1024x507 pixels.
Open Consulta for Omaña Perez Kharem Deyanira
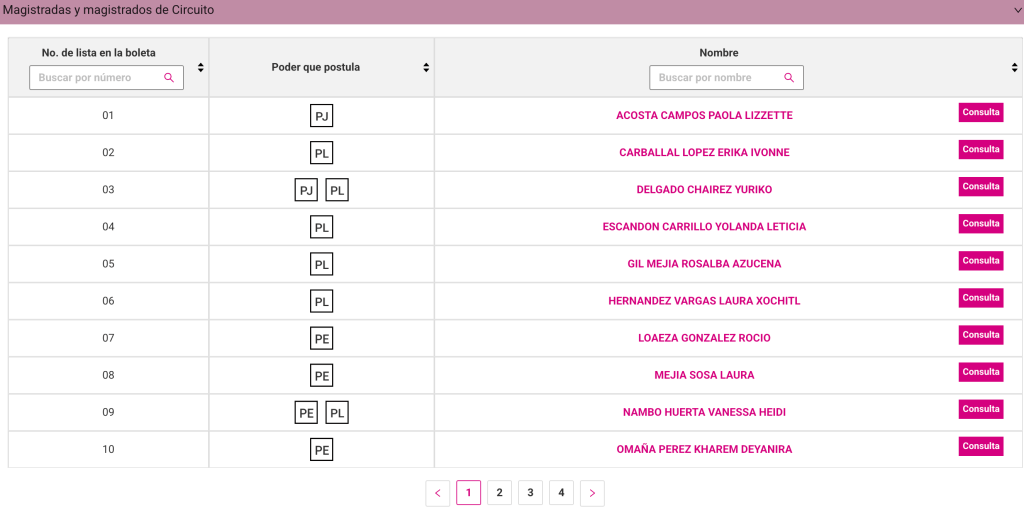point(980,446)
